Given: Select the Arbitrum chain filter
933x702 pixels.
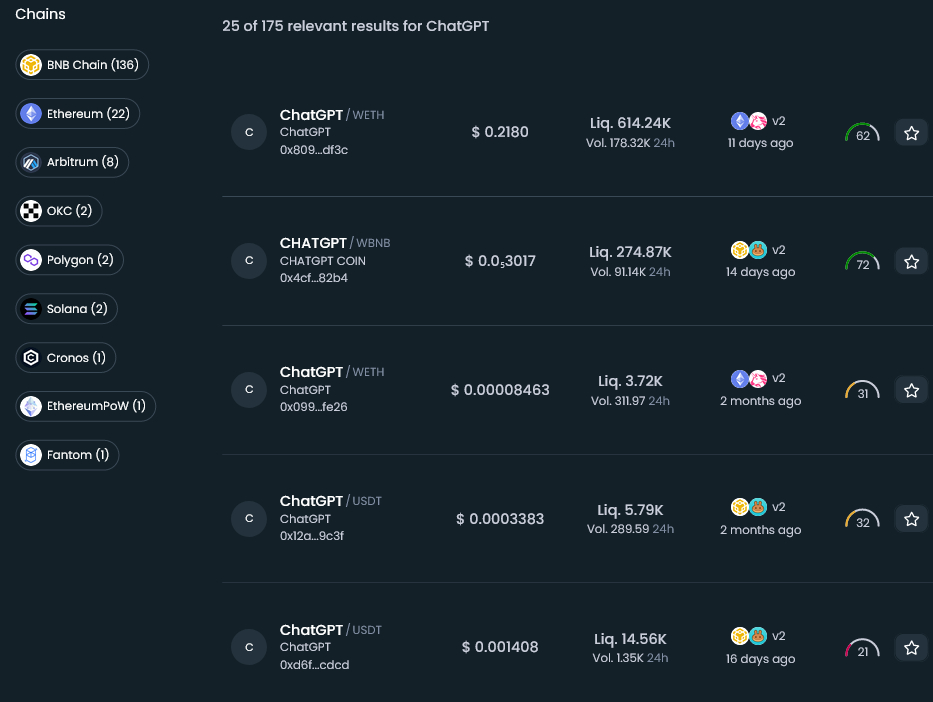Looking at the screenshot, I should click(x=73, y=162).
